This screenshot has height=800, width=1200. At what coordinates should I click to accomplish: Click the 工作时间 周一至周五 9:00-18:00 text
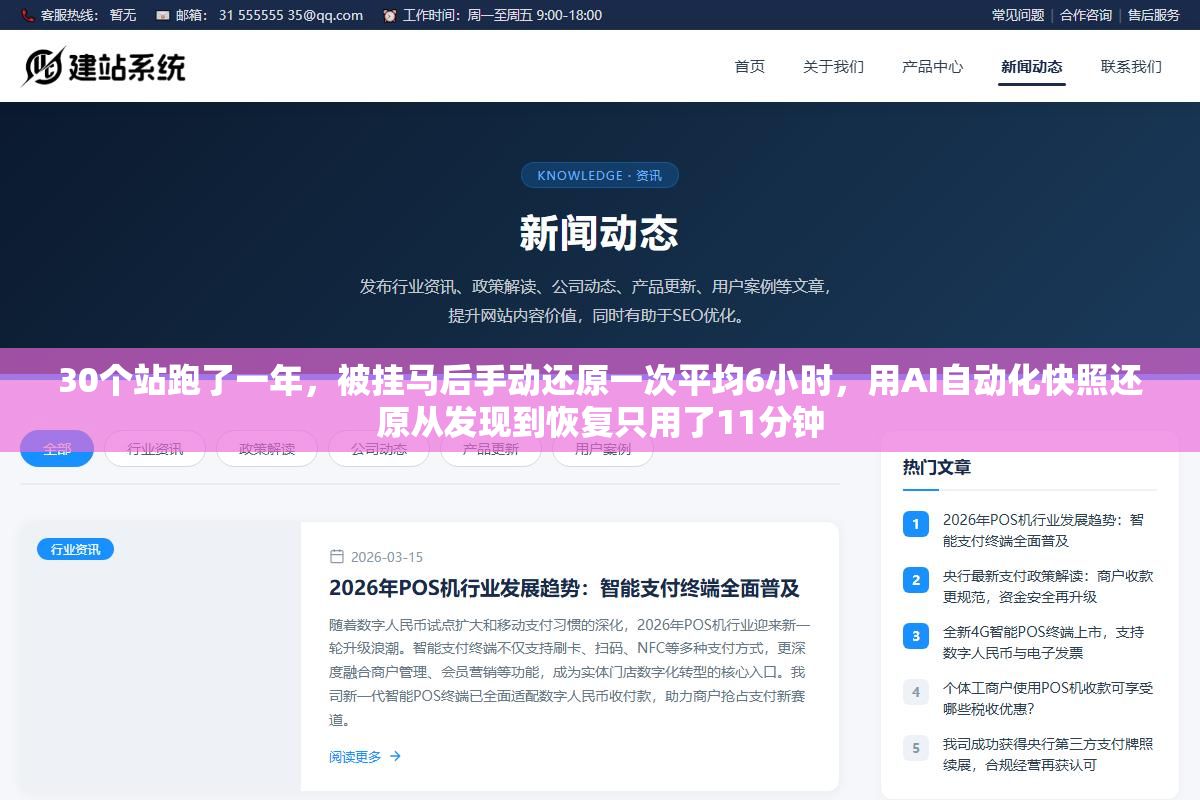[502, 15]
